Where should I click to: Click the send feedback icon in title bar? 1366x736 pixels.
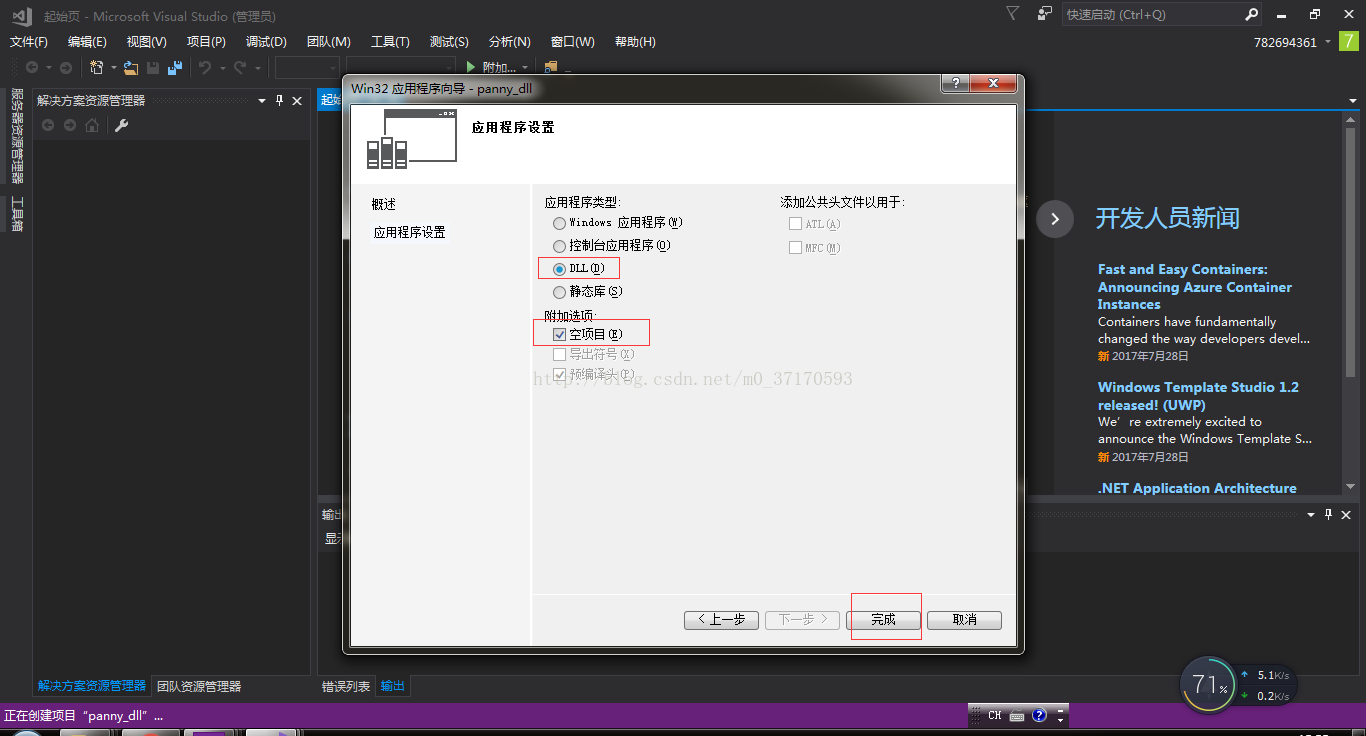point(1045,13)
